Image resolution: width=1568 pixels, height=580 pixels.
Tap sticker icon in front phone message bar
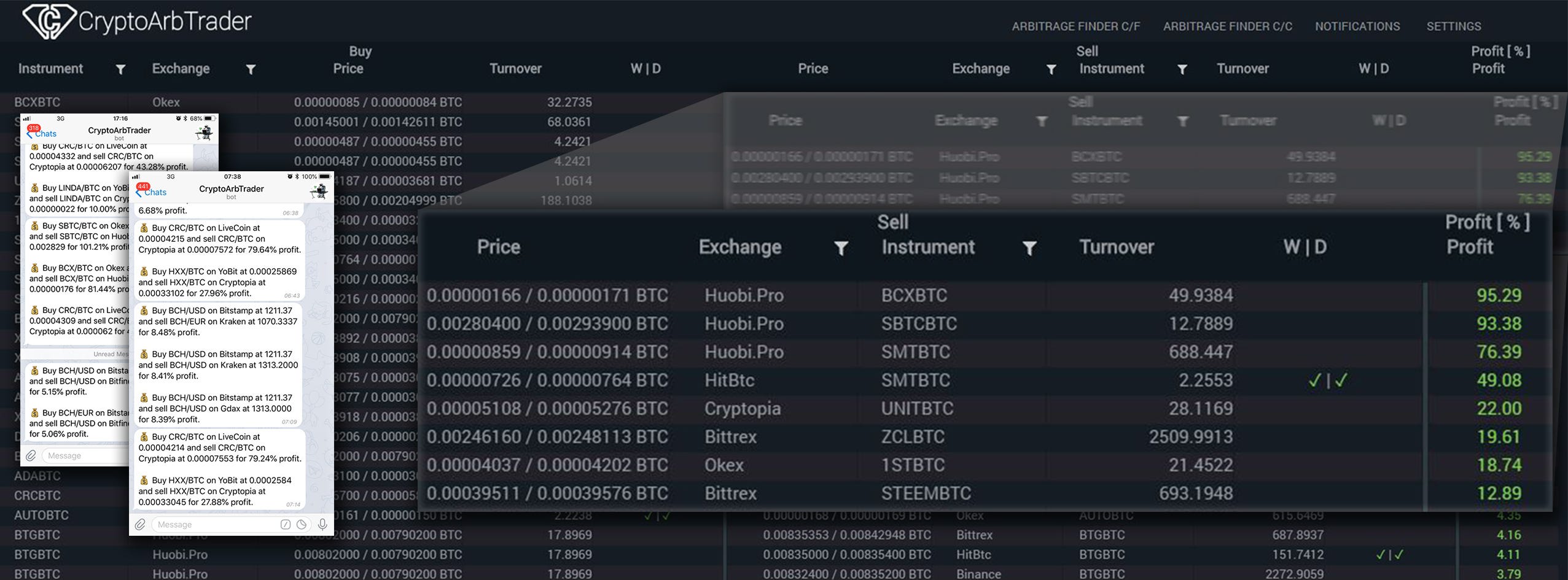click(x=302, y=524)
